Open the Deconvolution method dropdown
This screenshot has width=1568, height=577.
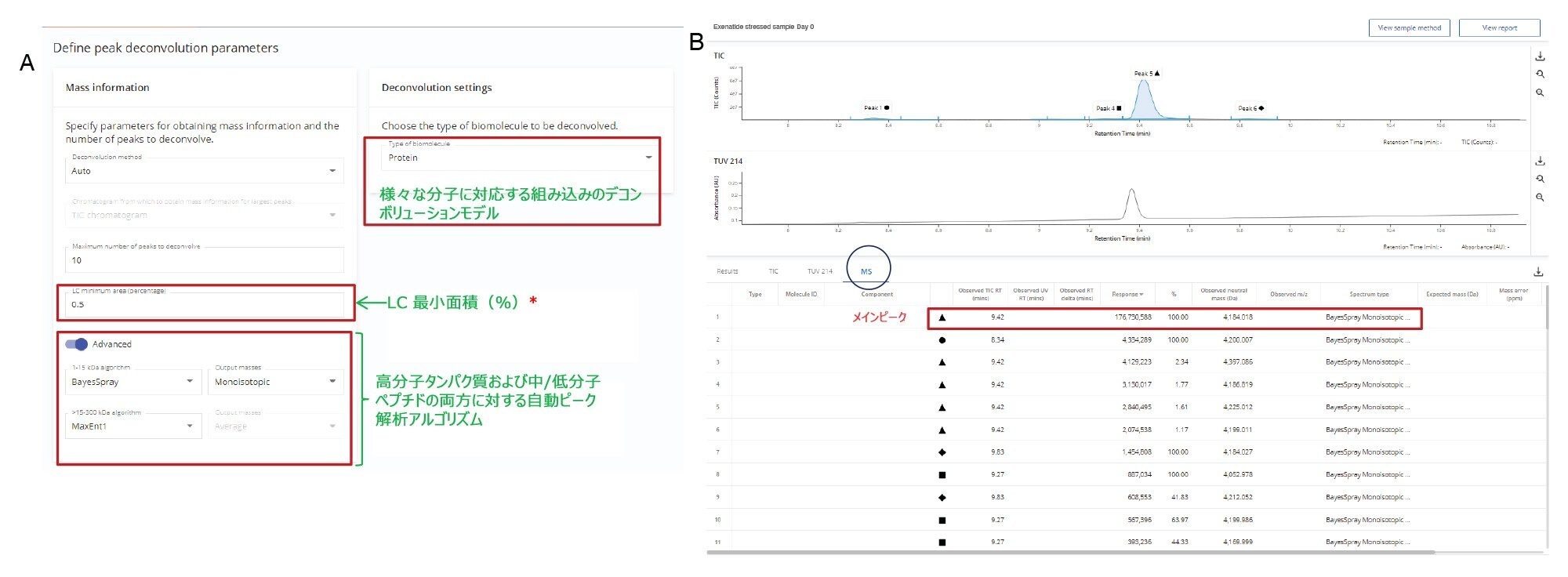tap(204, 170)
